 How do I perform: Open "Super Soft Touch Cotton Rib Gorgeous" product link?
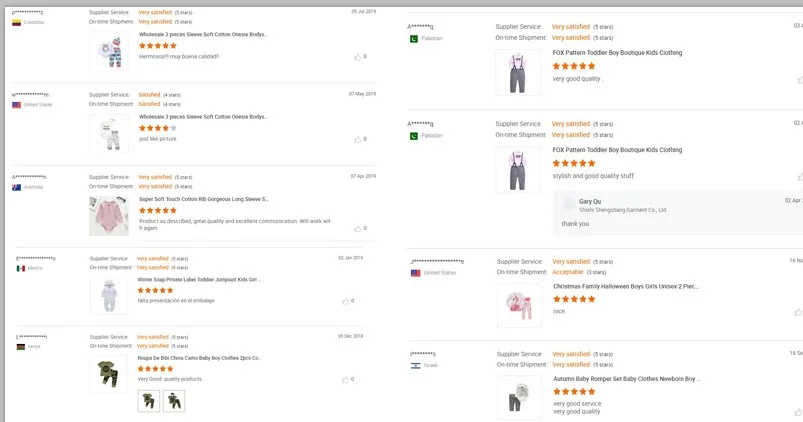(203, 199)
